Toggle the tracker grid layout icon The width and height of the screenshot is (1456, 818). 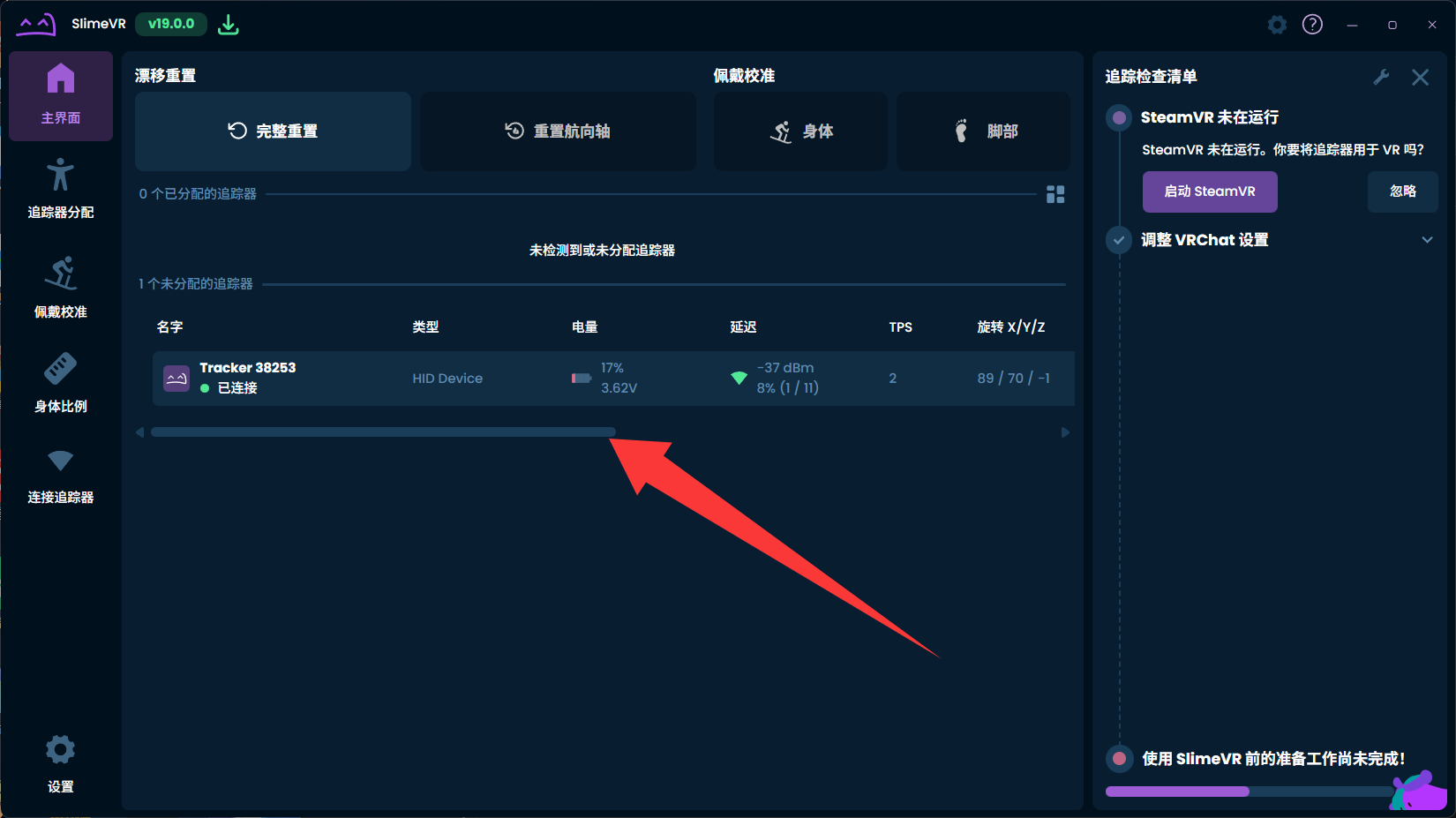pyautogui.click(x=1055, y=194)
